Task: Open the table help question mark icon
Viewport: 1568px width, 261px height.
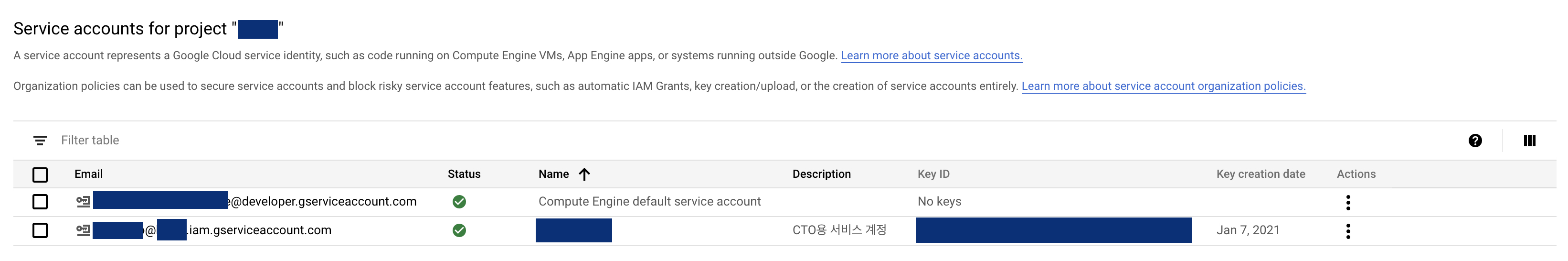Action: tap(1475, 141)
